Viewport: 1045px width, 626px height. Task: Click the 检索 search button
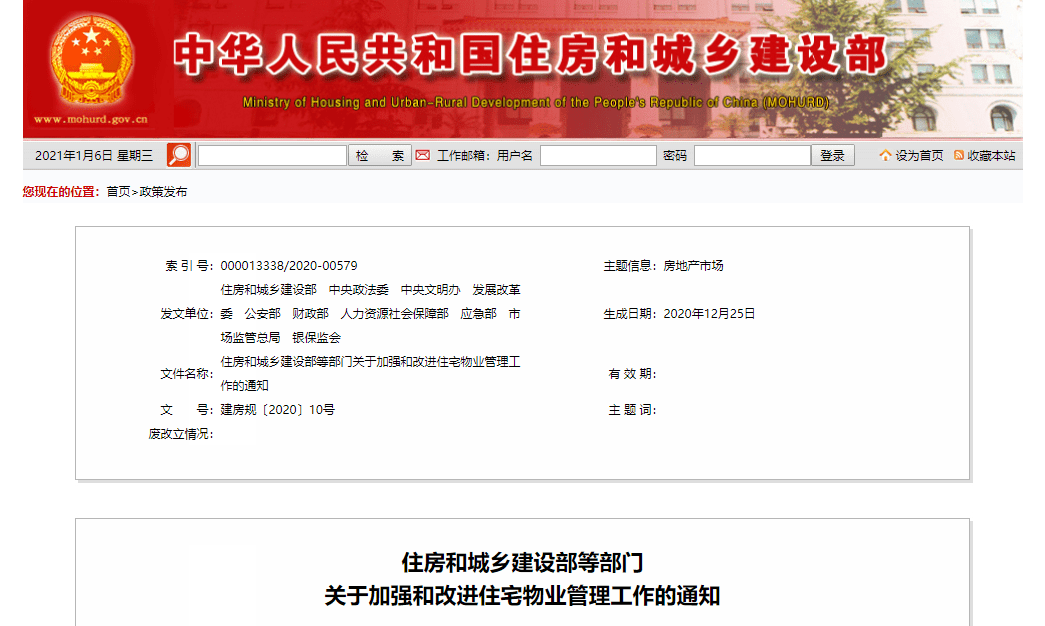tap(380, 155)
